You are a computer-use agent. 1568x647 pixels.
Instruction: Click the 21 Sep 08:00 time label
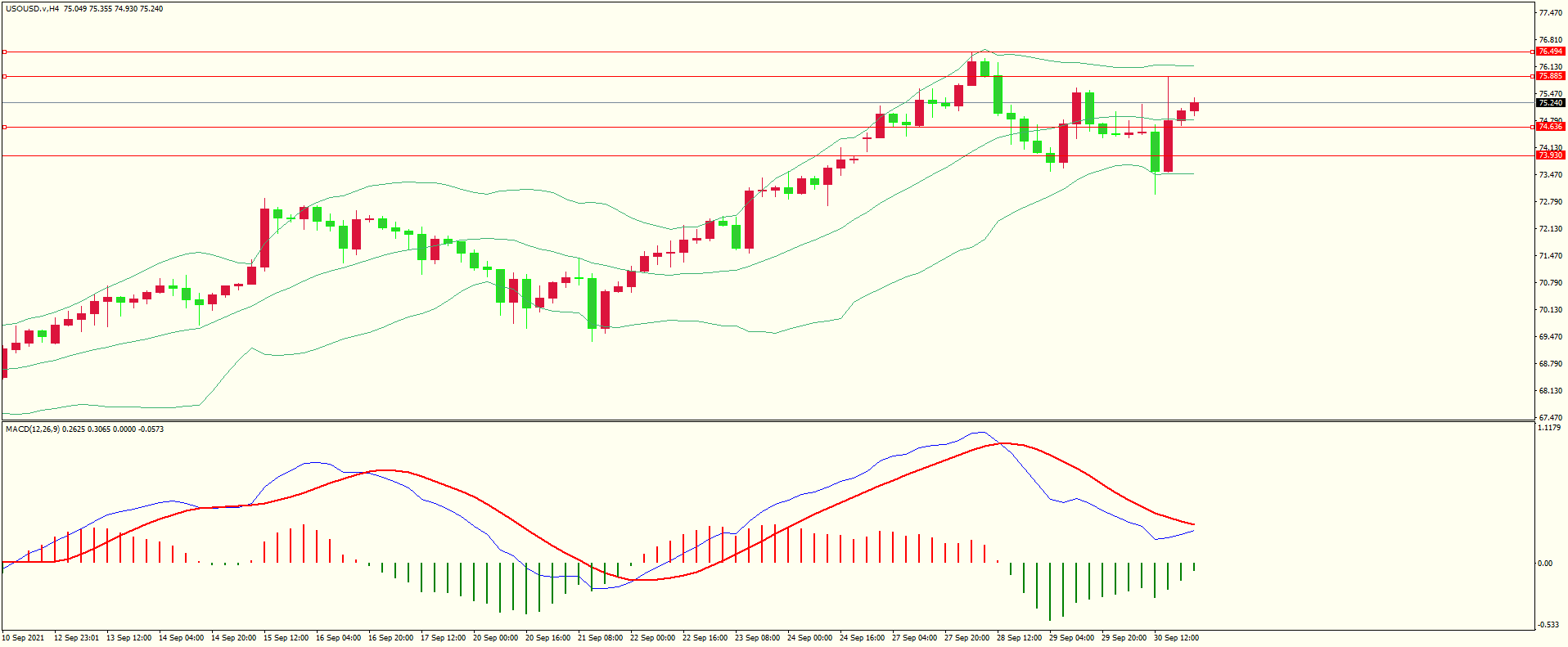coord(600,638)
